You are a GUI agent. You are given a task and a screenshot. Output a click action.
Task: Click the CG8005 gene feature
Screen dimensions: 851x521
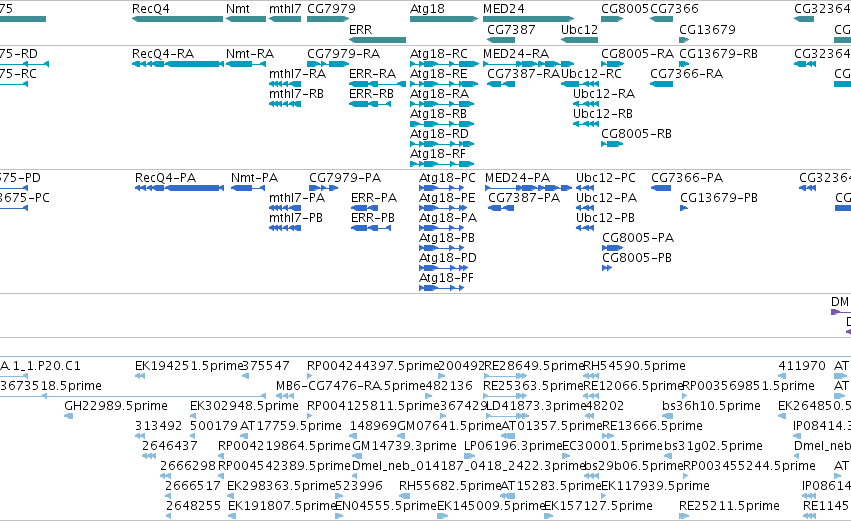[612, 19]
